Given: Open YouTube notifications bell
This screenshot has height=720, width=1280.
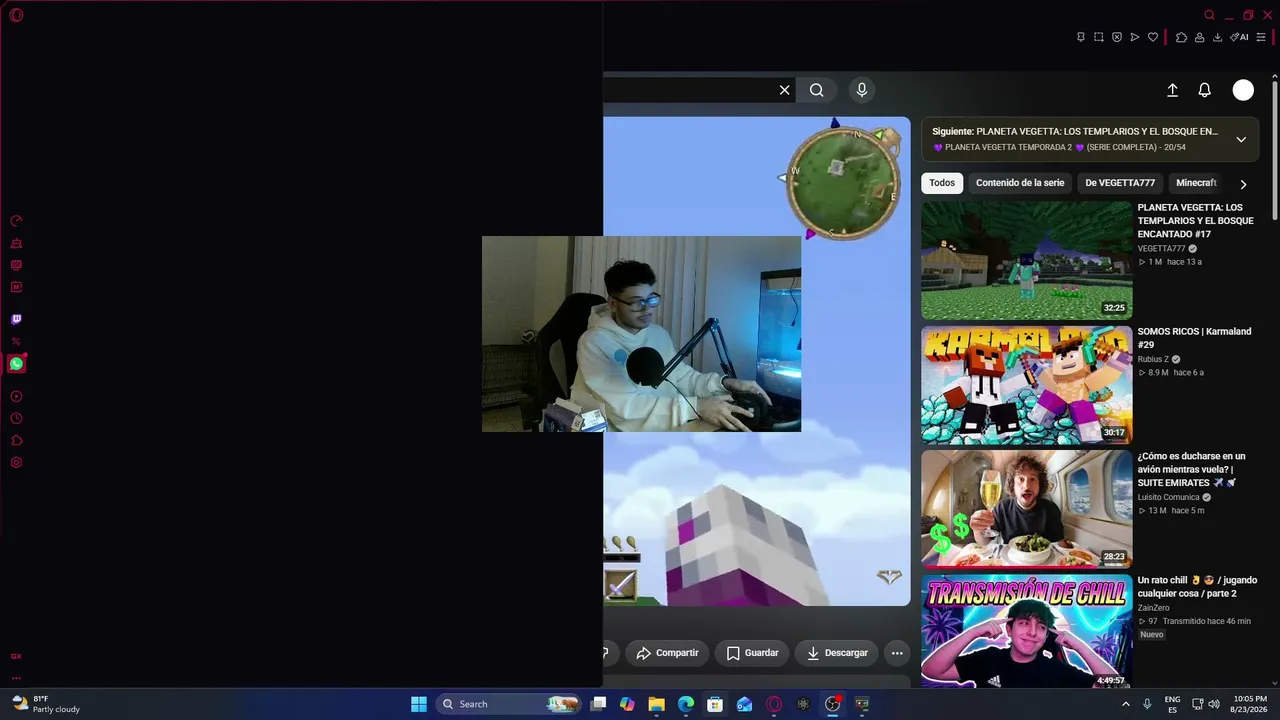Looking at the screenshot, I should 1205,90.
